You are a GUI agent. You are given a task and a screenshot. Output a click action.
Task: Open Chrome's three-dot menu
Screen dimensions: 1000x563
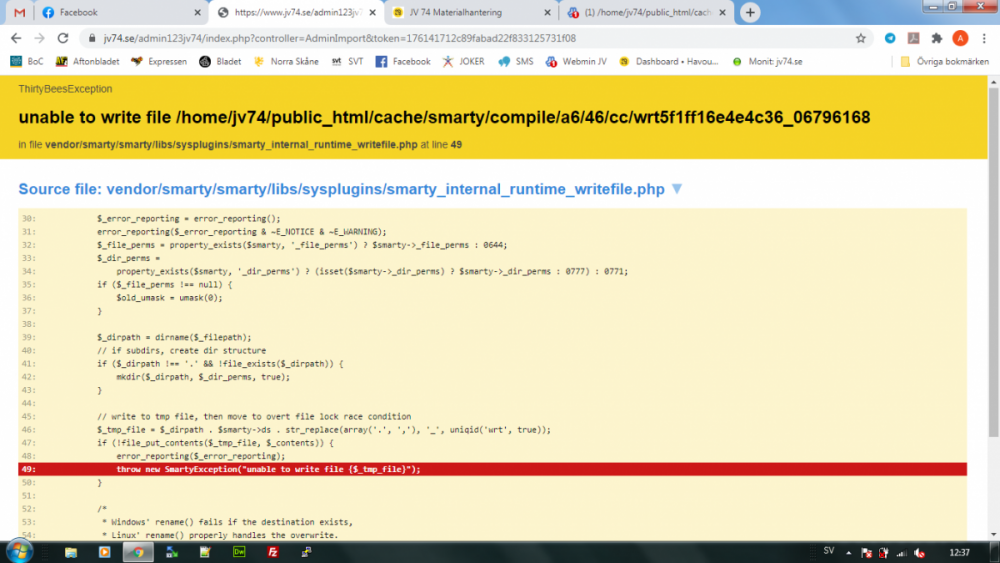984,38
